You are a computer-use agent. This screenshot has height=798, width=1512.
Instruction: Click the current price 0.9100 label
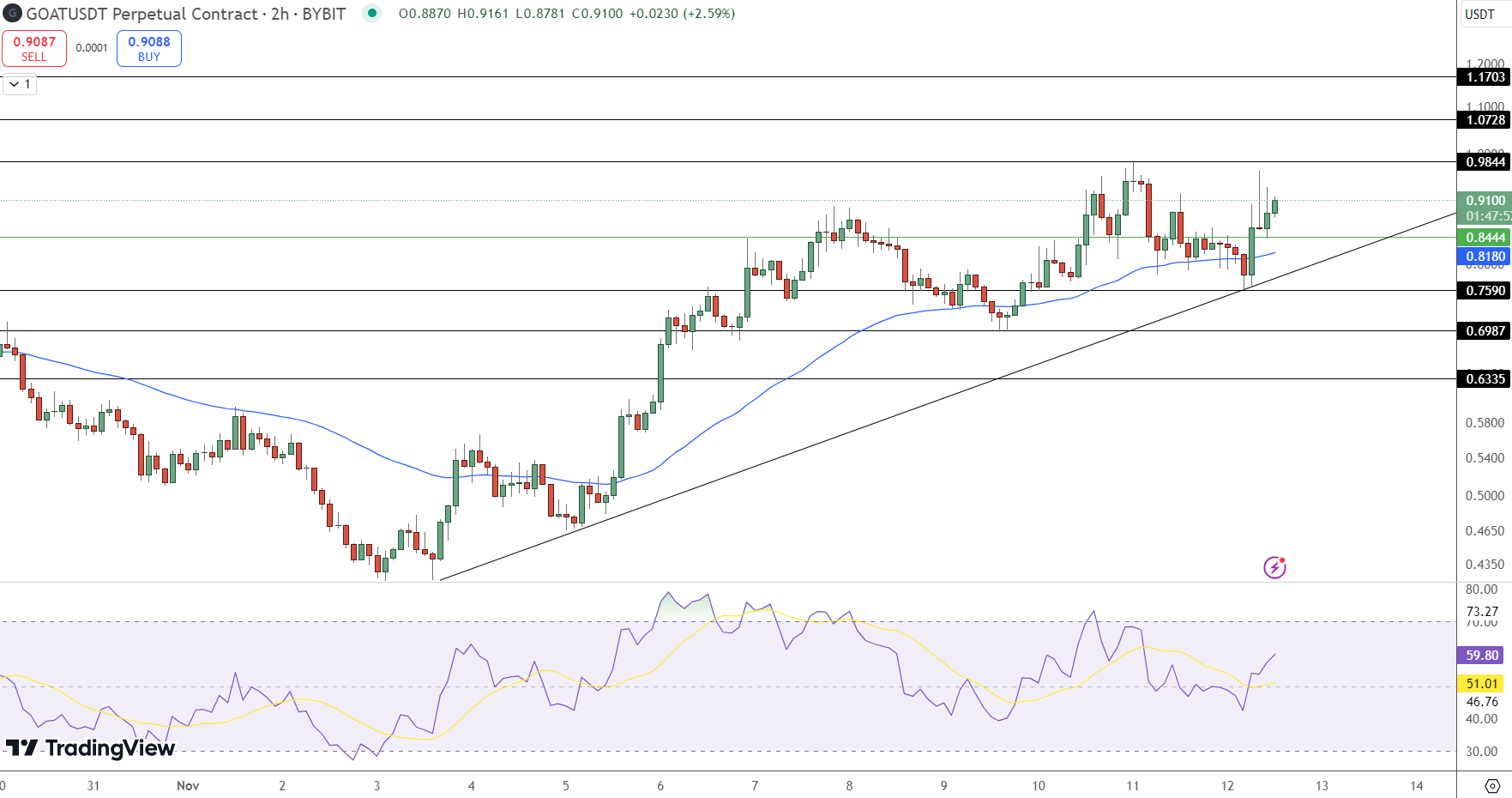pyautogui.click(x=1485, y=201)
